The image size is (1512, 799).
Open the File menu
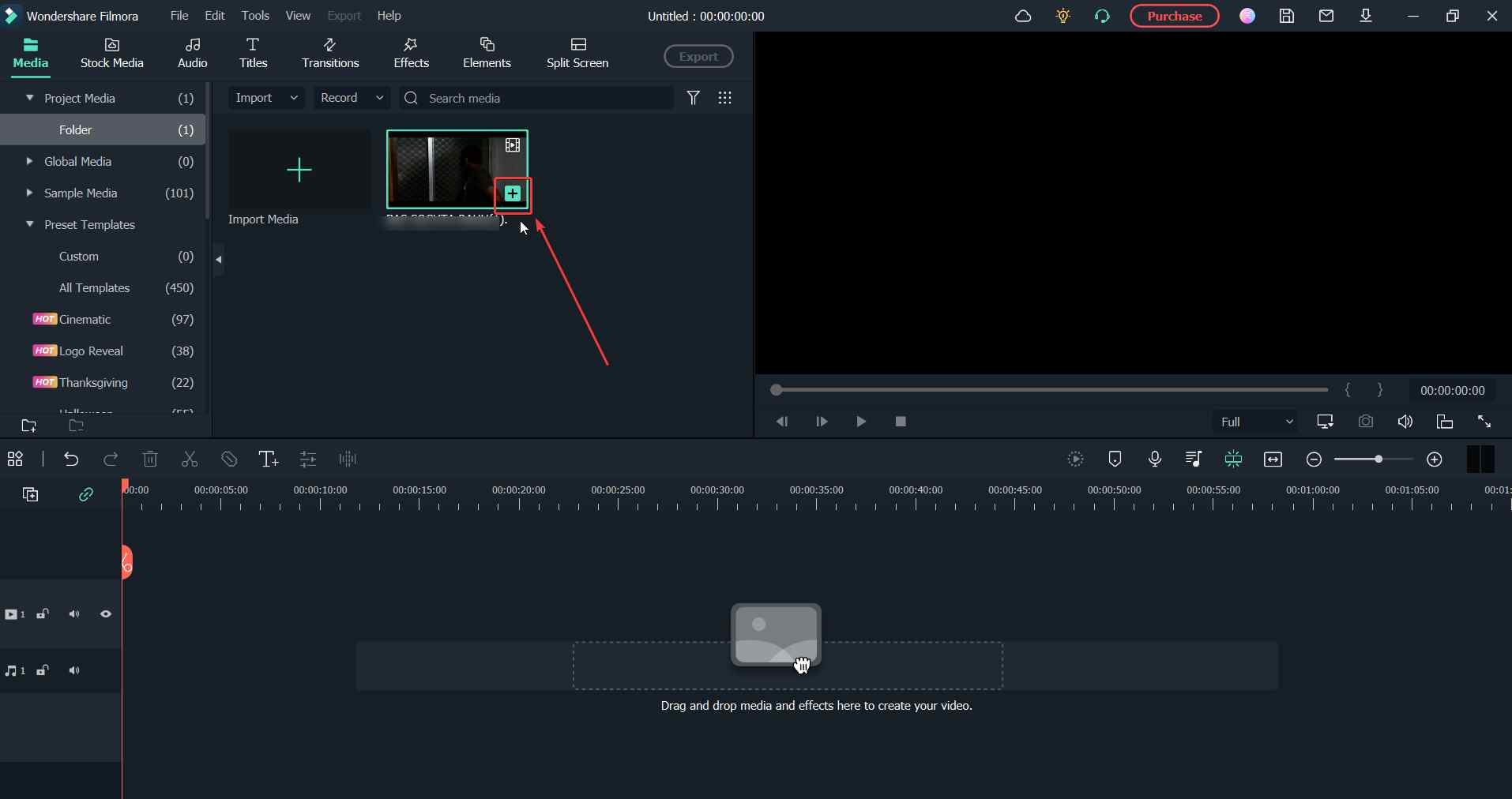[179, 16]
